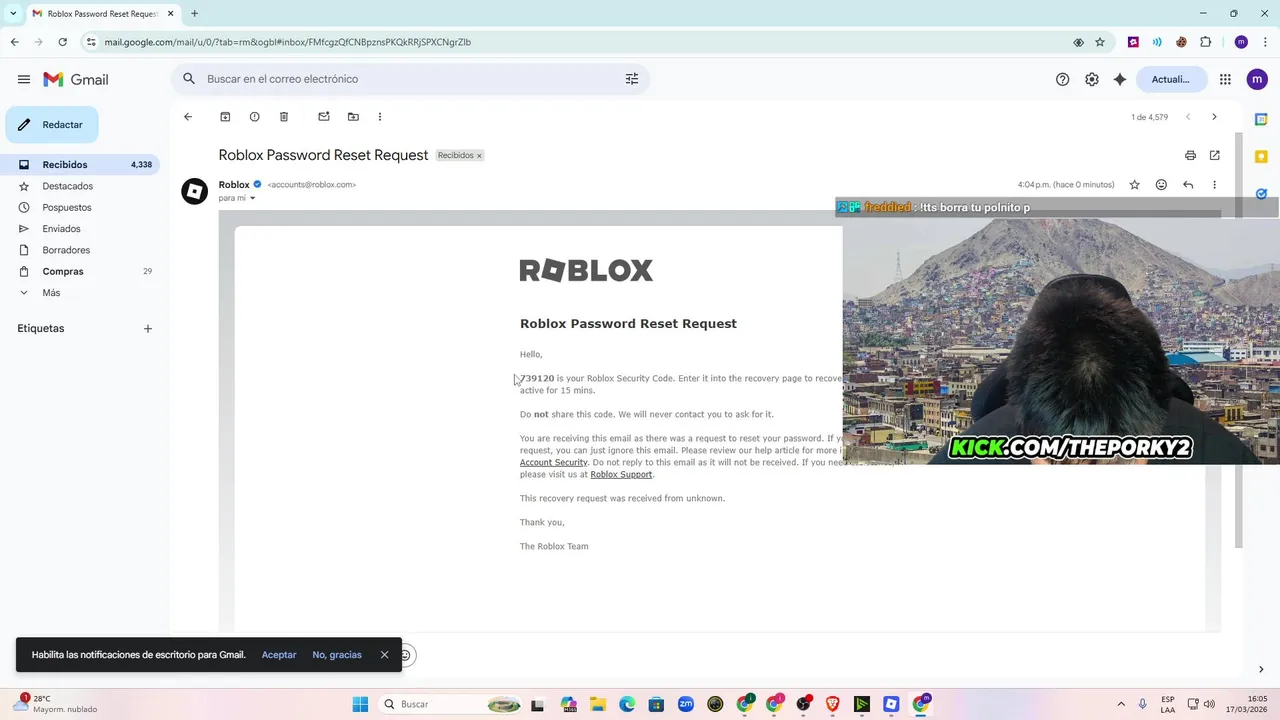Open Gmail main menu hamburger icon

tap(24, 79)
